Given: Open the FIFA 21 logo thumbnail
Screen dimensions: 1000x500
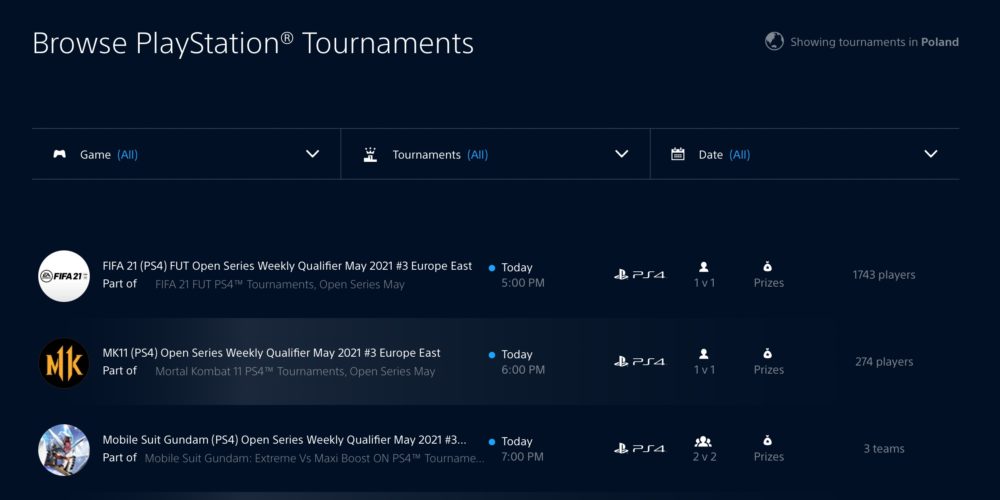Looking at the screenshot, I should coord(64,276).
